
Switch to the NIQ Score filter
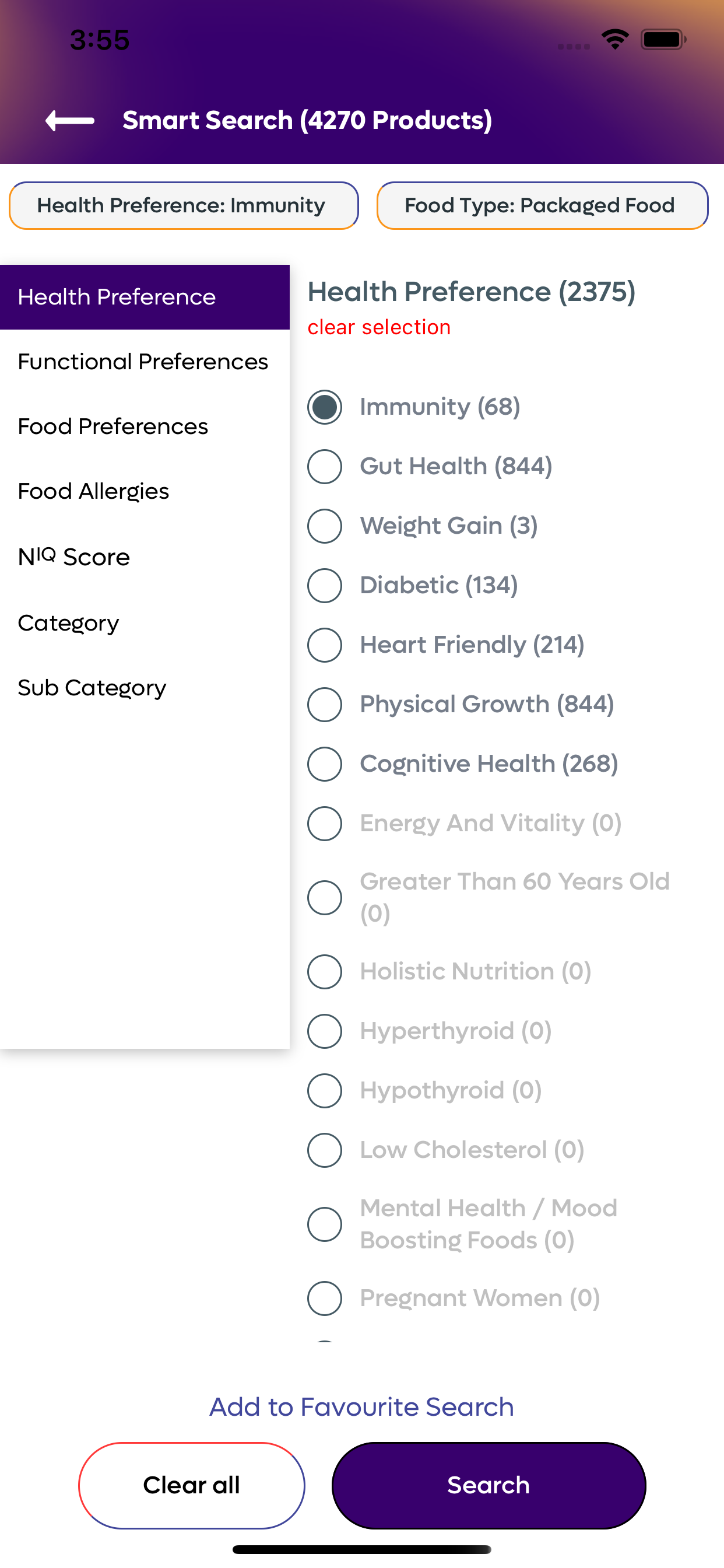[x=145, y=557]
